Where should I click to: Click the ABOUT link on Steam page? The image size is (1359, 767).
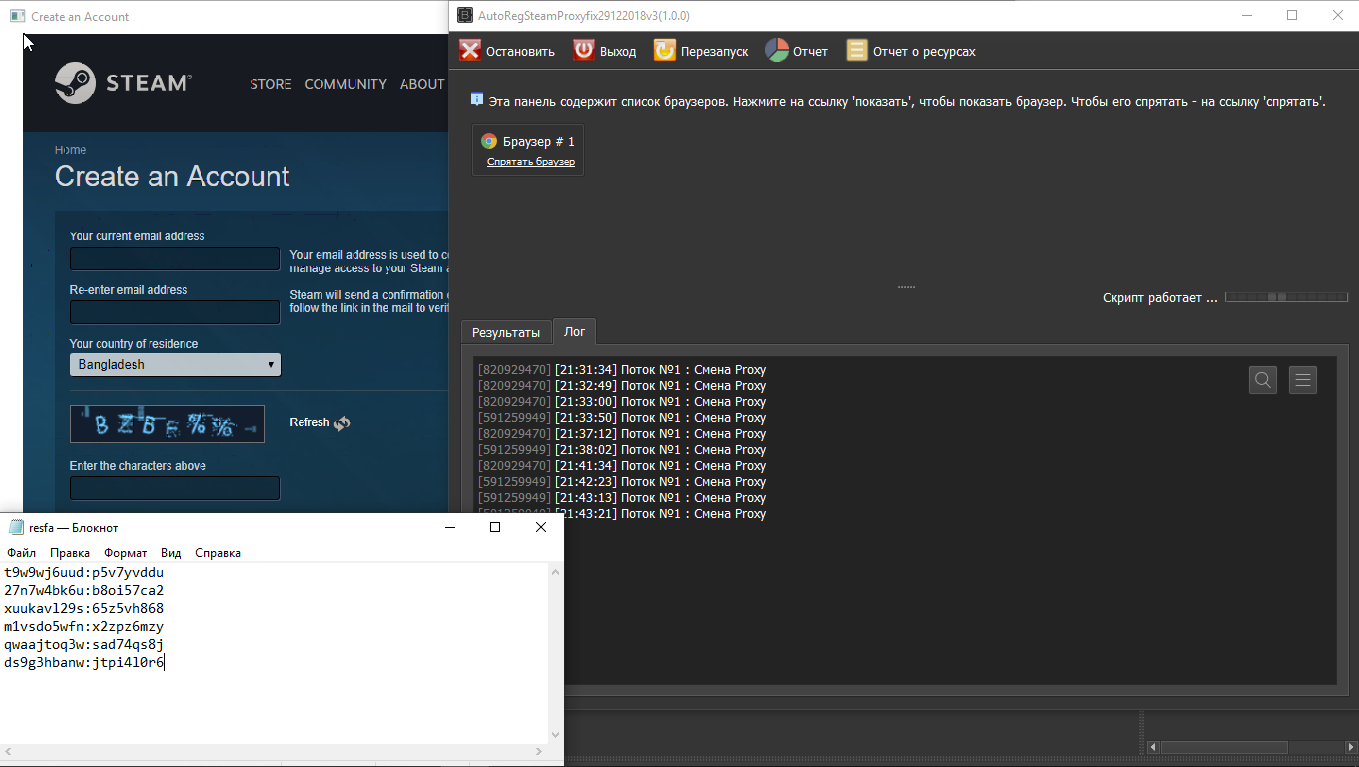coord(422,84)
